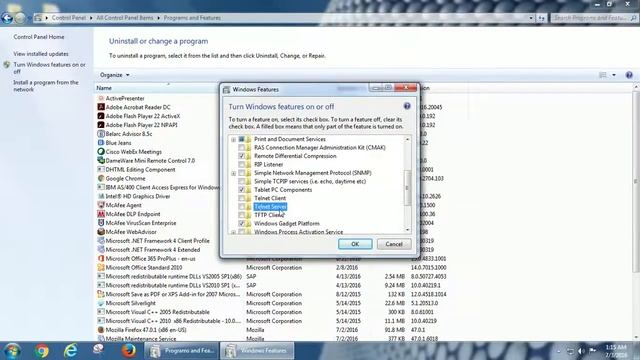This screenshot has height=360, width=640.
Task: Click scroll-down arrow in features list
Action: tap(407, 230)
